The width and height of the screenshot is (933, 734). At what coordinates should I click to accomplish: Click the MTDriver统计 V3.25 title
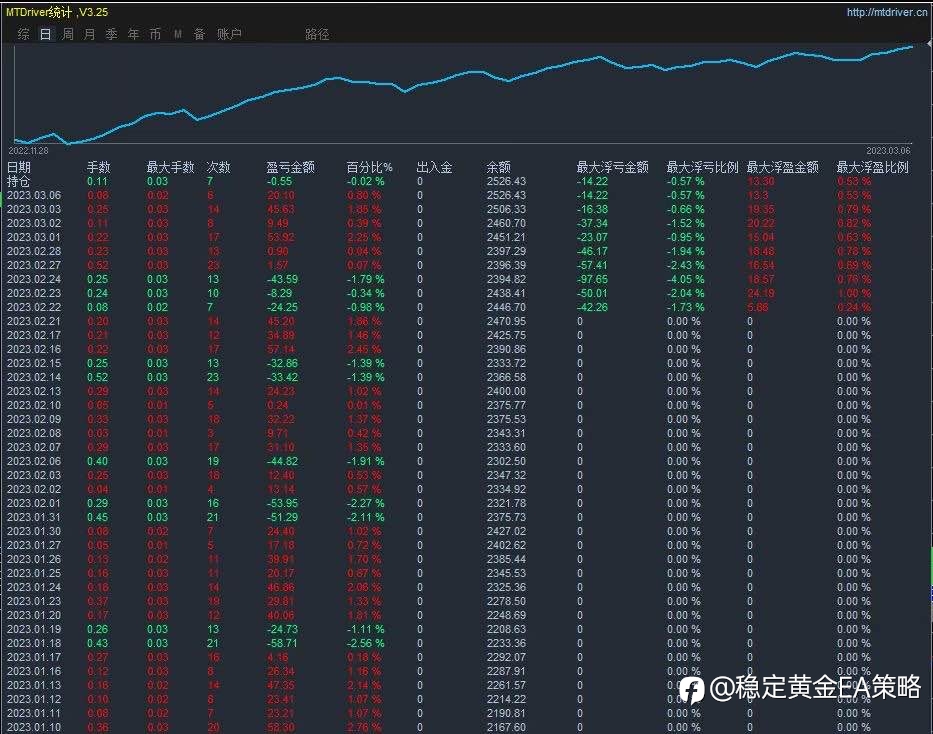(x=57, y=12)
